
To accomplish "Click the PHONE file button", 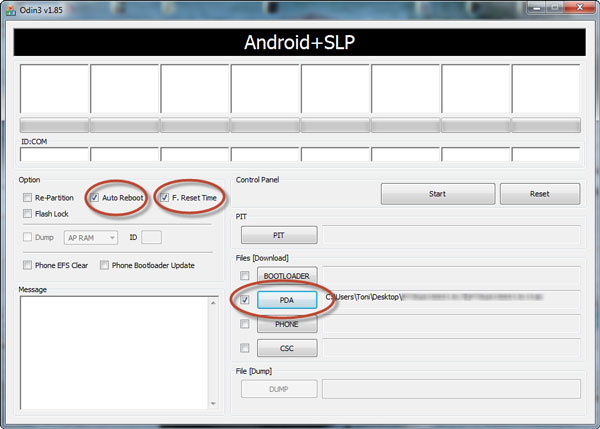I will click(x=286, y=324).
